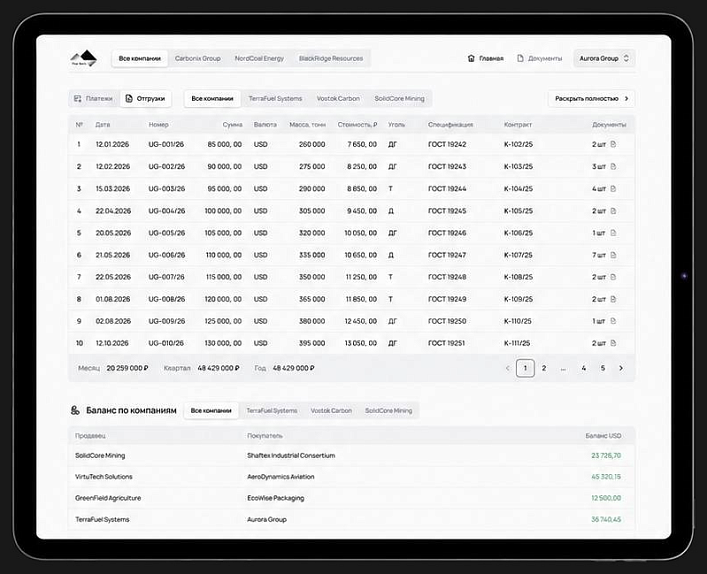707x574 pixels.
Task: Go to previous page arrow
Action: coord(507,368)
